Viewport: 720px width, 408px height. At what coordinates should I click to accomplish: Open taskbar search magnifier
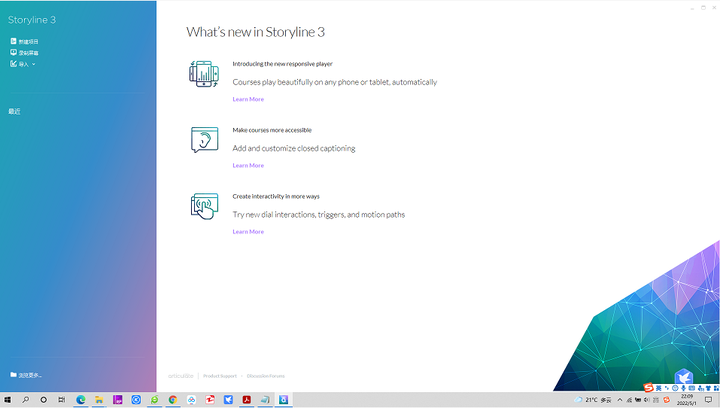pyautogui.click(x=25, y=400)
